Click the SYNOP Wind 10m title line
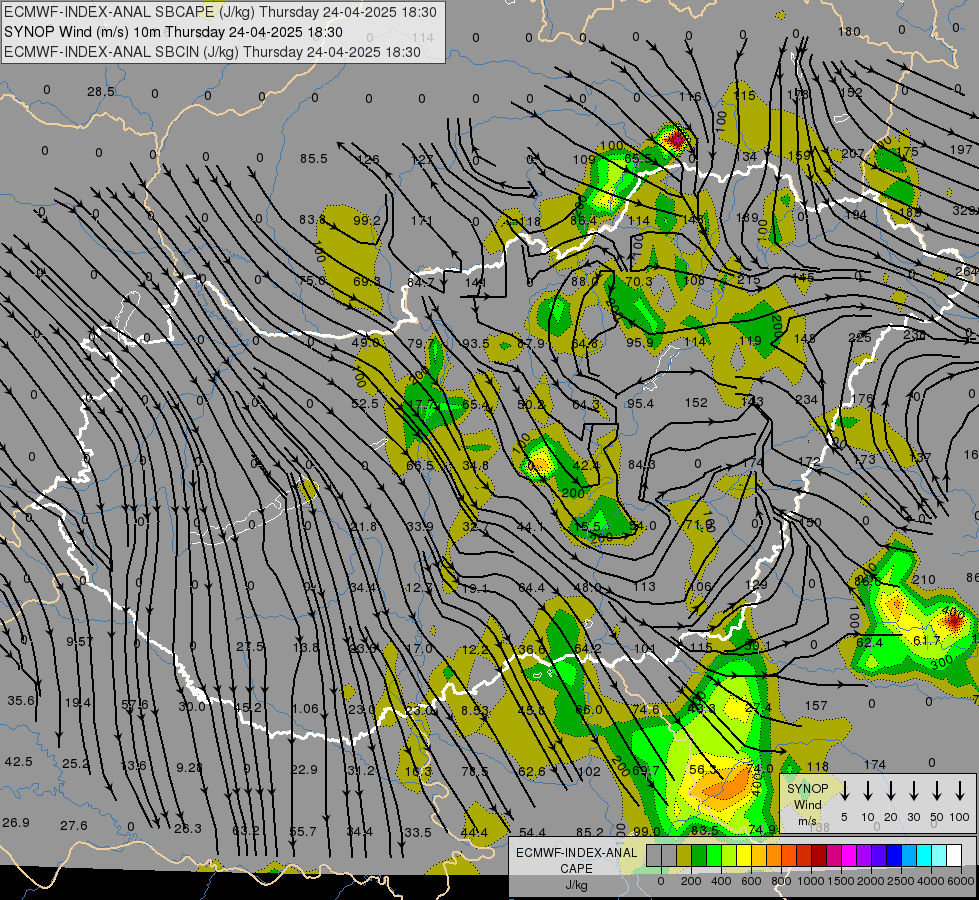Screen dimensions: 979x900 174,32
